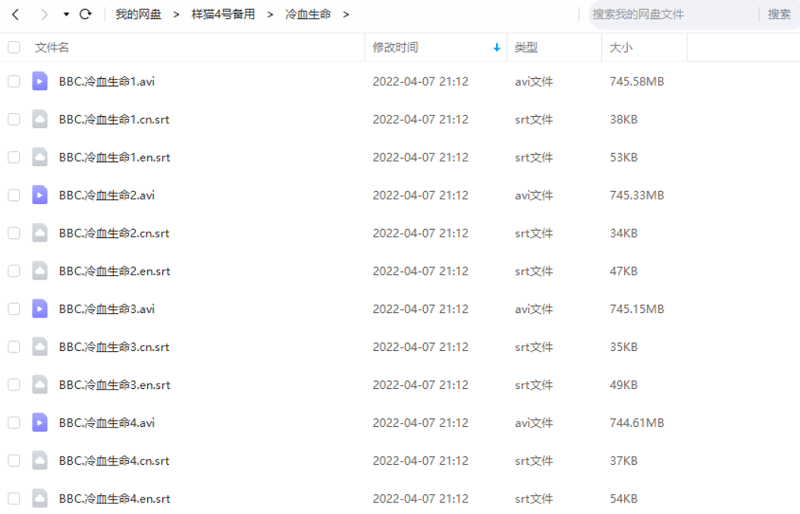This screenshot has width=800, height=514.
Task: Click the refresh icon in navigation bar
Action: click(85, 15)
